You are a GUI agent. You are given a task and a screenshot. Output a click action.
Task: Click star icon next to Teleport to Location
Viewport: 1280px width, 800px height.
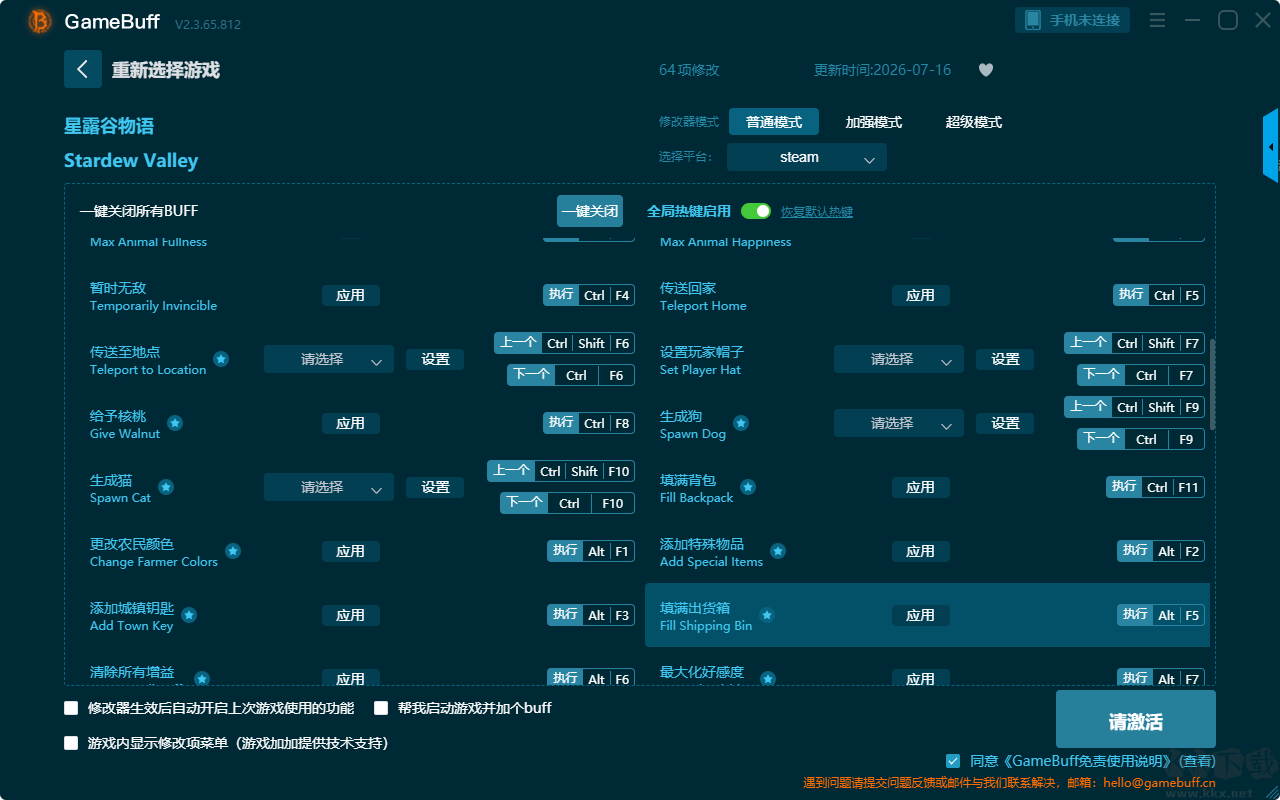click(221, 359)
